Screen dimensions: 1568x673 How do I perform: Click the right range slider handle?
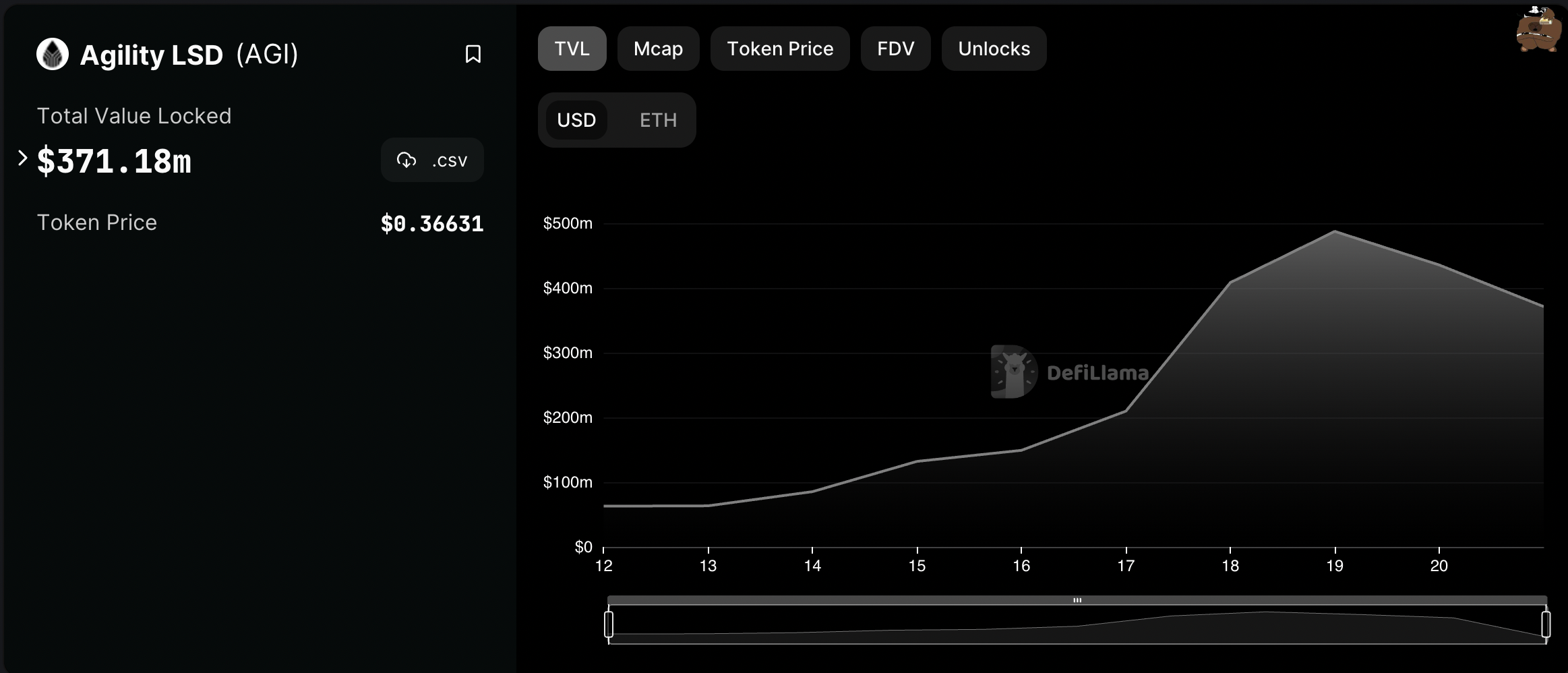pyautogui.click(x=1546, y=624)
